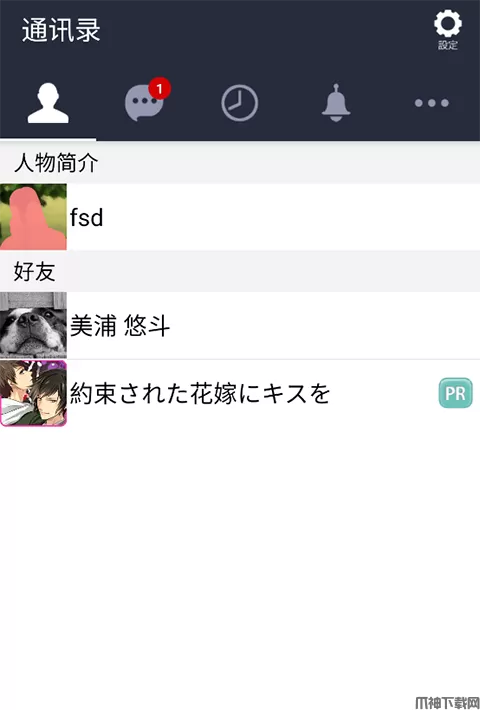Open the notifications bell tab

point(336,103)
